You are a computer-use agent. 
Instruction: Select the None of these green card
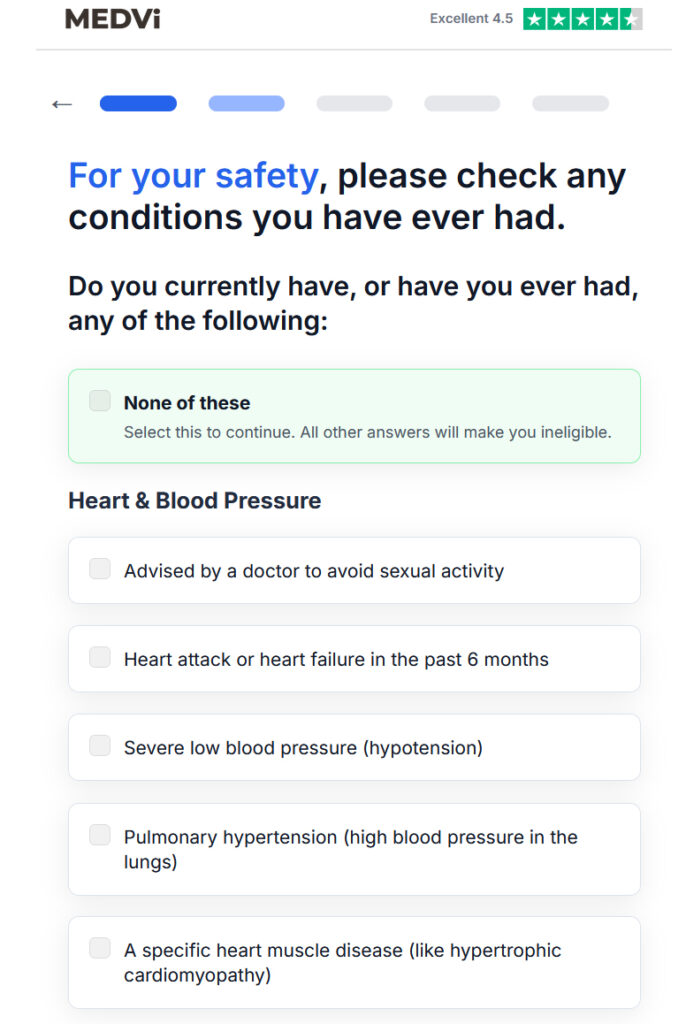click(354, 416)
